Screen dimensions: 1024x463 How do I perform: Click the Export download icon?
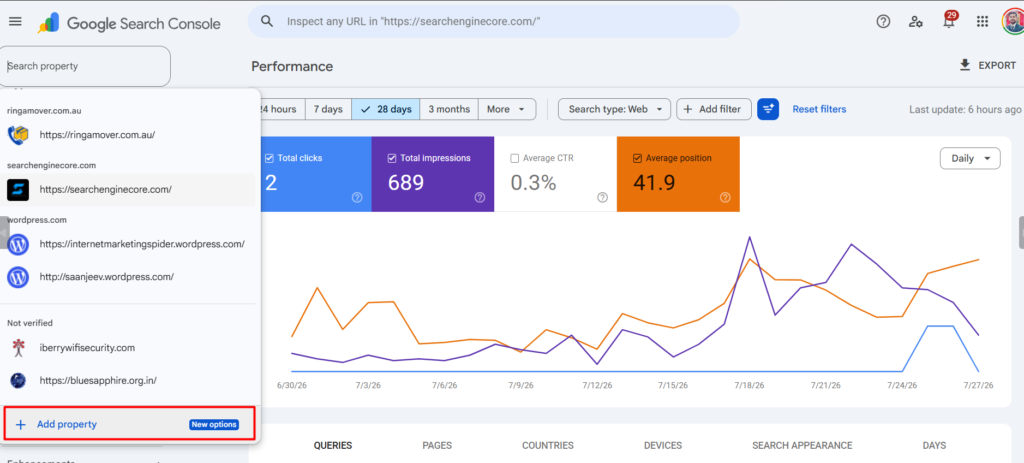pyautogui.click(x=965, y=65)
